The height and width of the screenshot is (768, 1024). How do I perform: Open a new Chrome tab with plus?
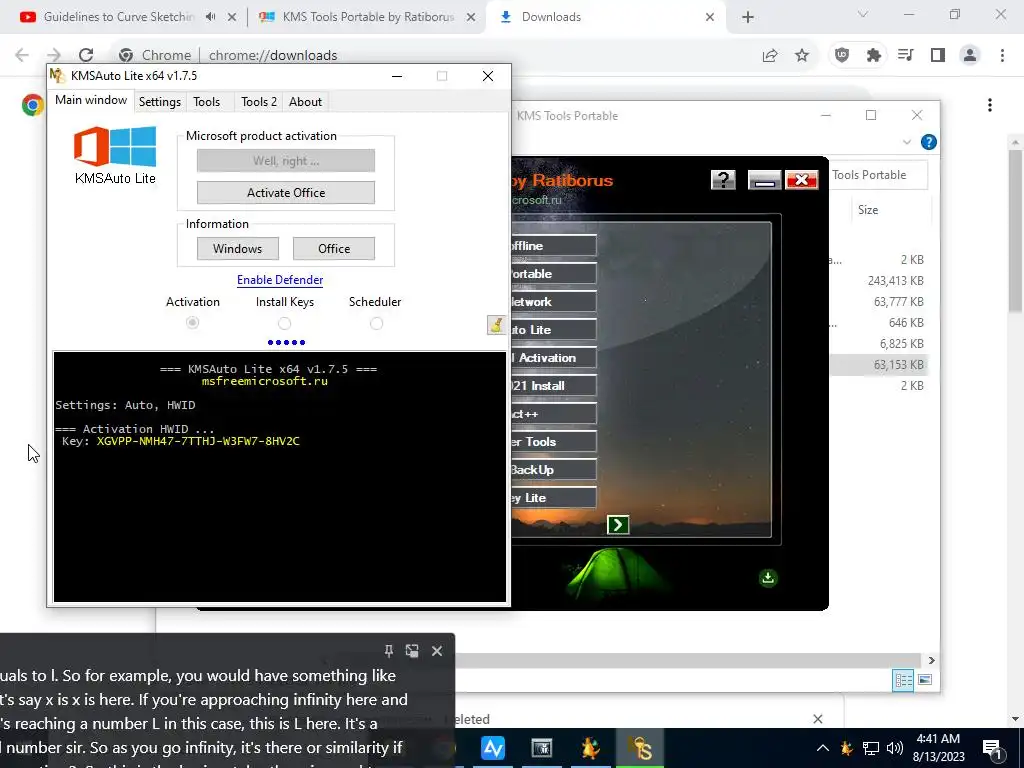click(x=748, y=18)
